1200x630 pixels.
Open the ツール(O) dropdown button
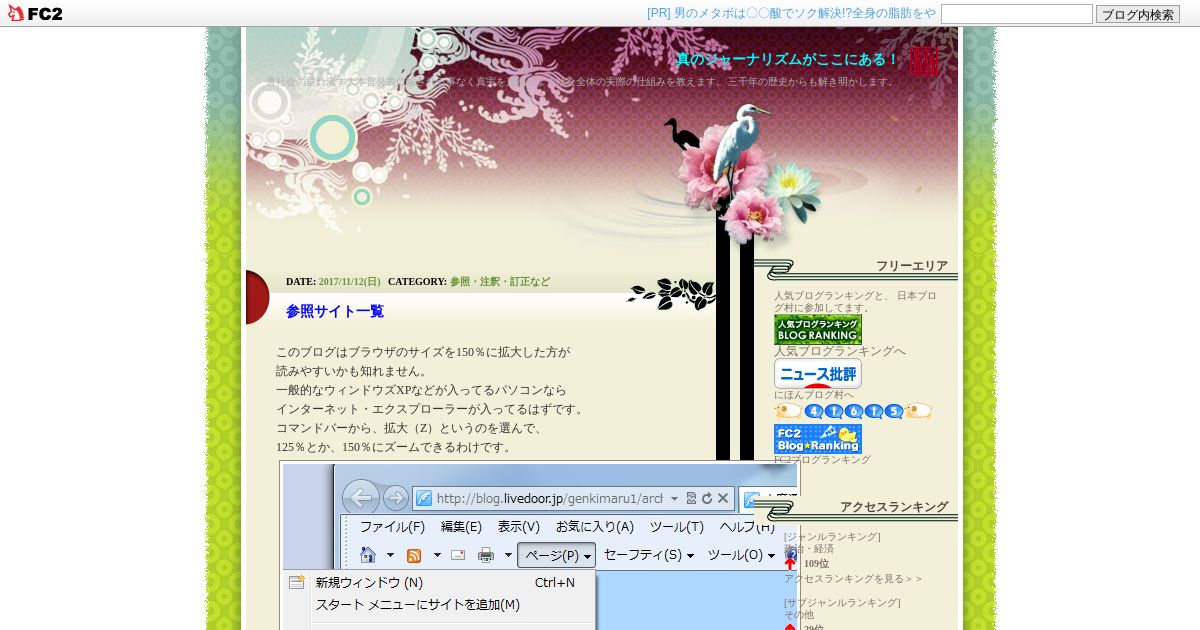pyautogui.click(x=741, y=555)
